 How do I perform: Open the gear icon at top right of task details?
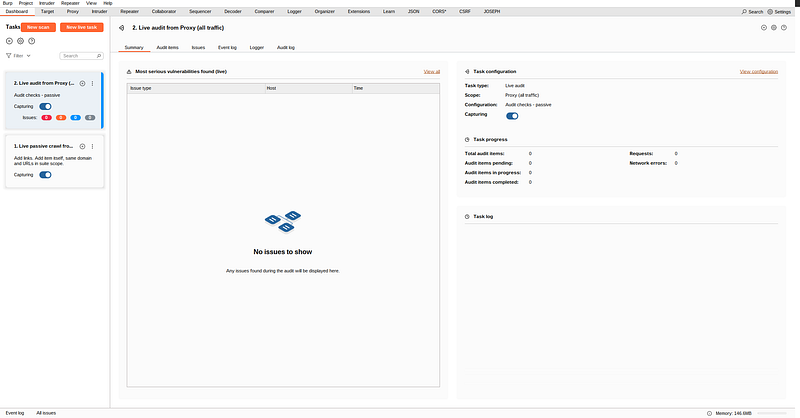[774, 28]
